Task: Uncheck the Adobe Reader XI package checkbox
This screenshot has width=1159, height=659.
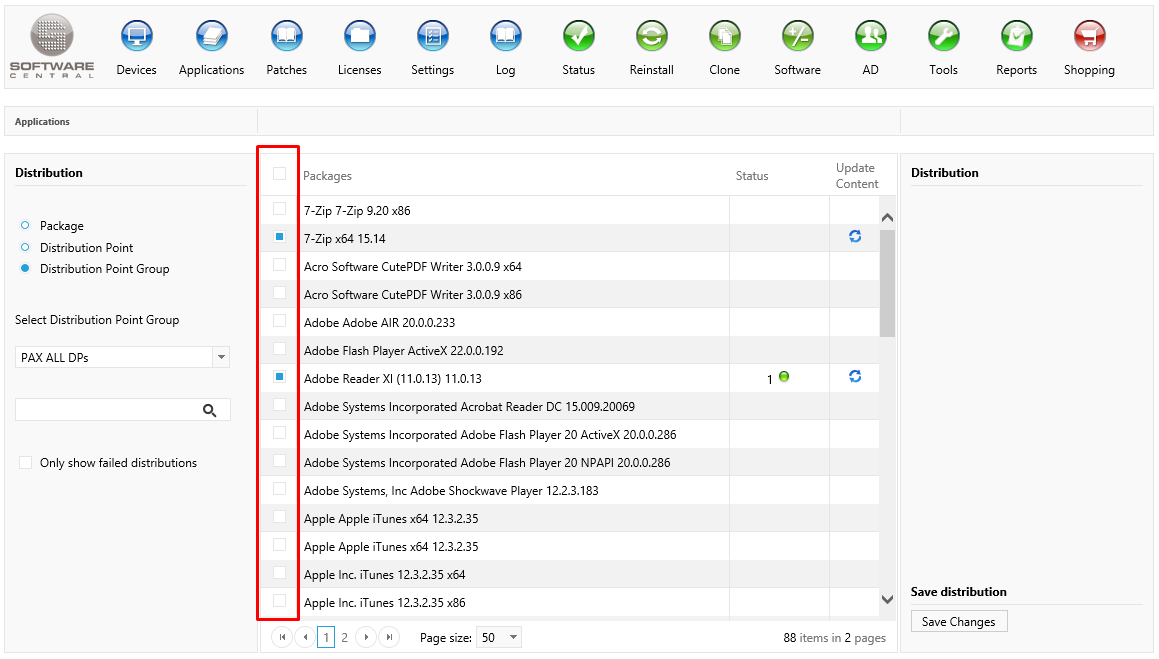Action: click(x=280, y=377)
